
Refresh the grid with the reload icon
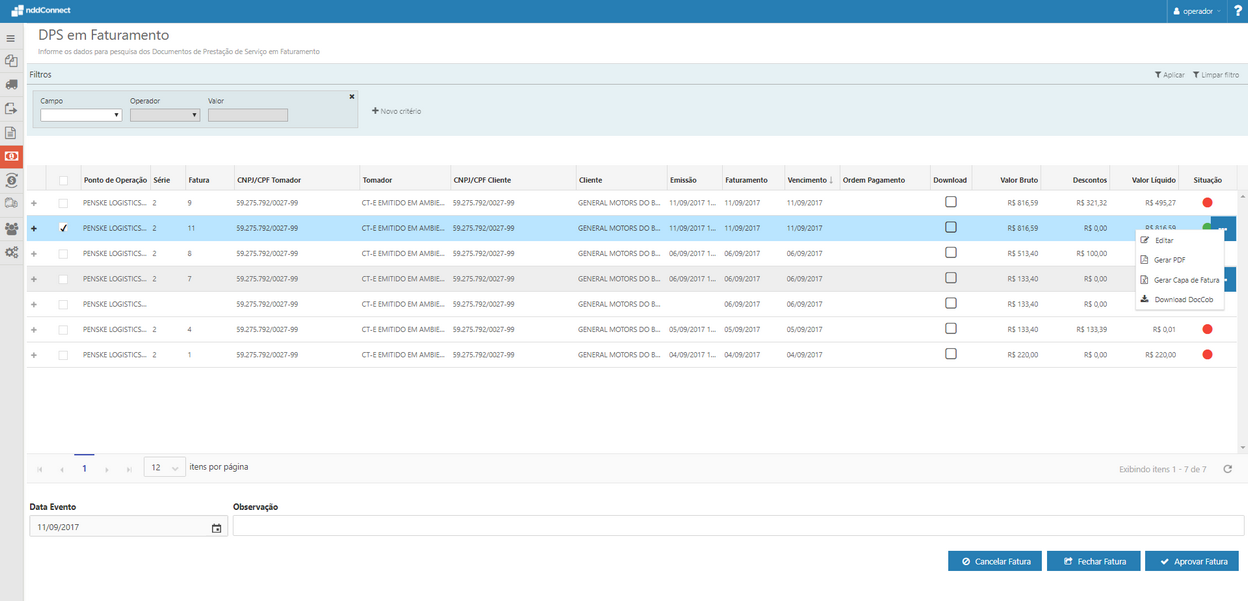[1227, 468]
